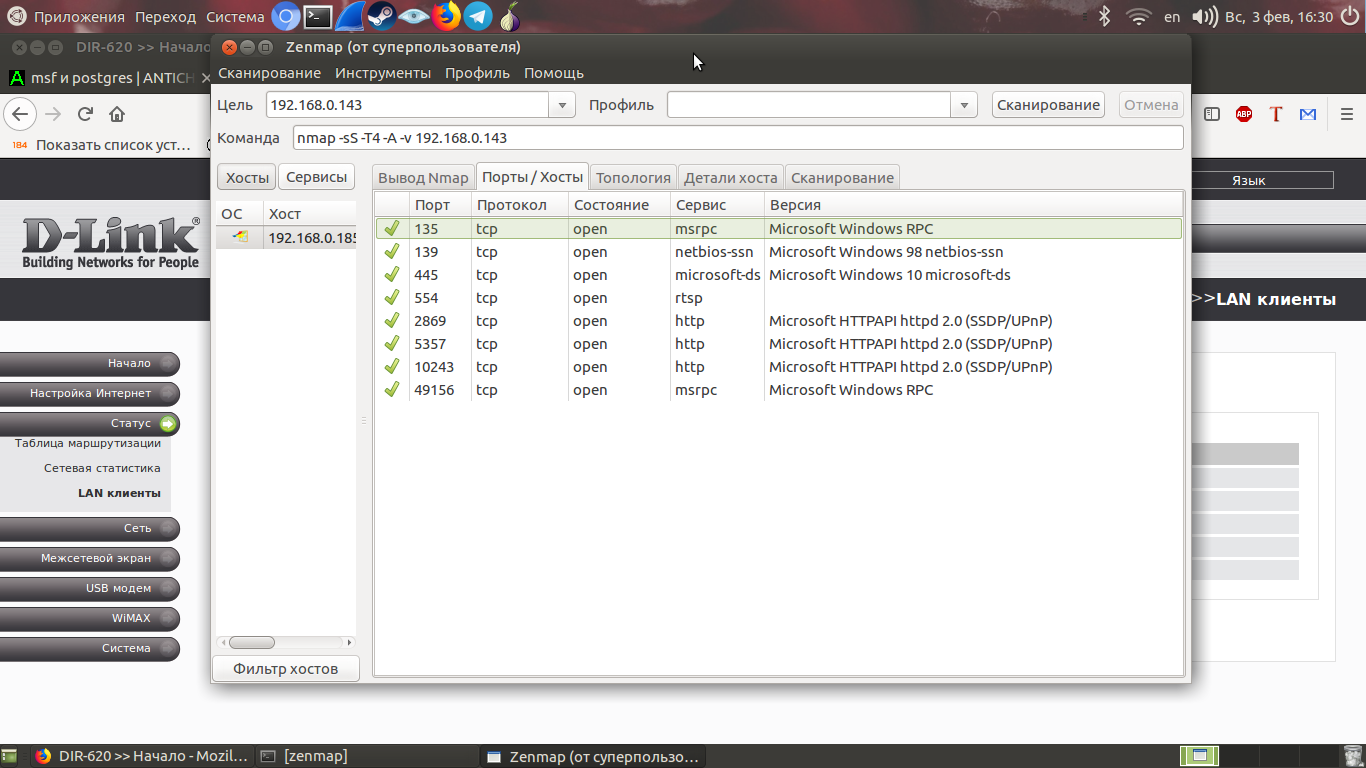Click the Команда nmap command field
Viewport: 1366px width, 768px height.
[x=737, y=138]
